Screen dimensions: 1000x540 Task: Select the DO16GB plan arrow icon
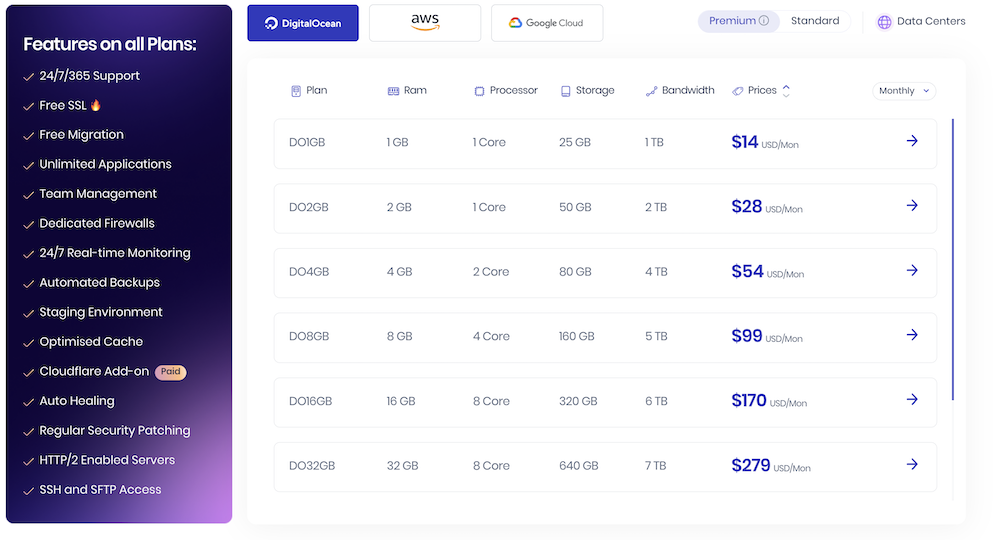[x=911, y=400]
